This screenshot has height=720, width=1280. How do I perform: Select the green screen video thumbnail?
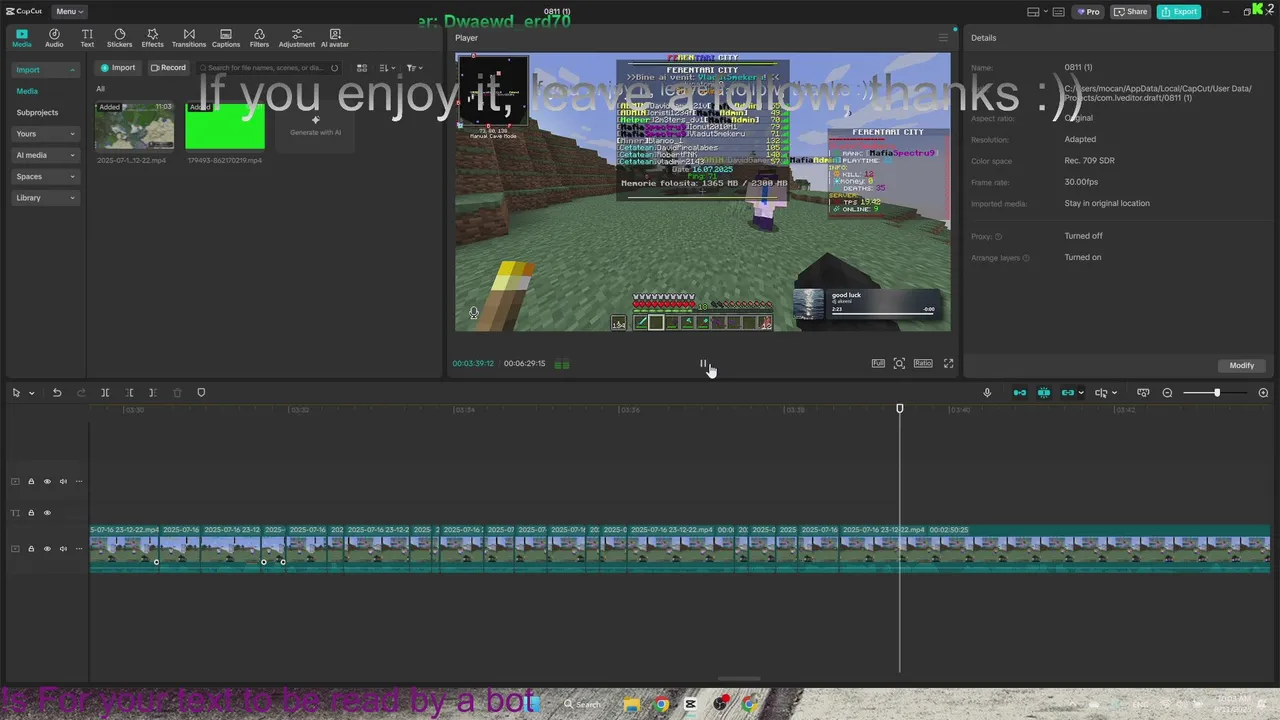point(225,125)
